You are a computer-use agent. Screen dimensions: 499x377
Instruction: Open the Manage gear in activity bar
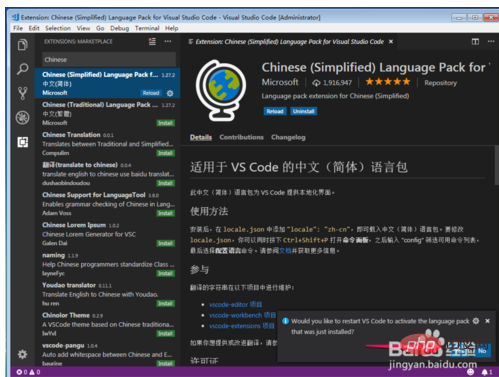tap(22, 354)
